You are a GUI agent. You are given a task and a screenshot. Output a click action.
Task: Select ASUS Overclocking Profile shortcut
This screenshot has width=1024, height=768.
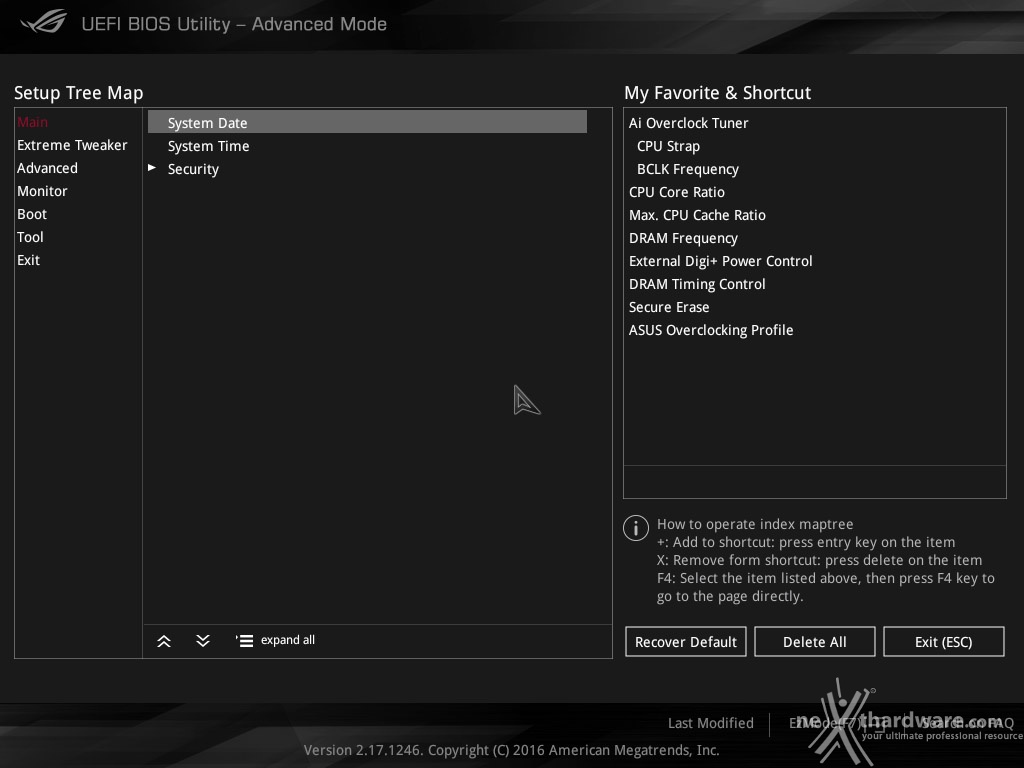click(711, 330)
